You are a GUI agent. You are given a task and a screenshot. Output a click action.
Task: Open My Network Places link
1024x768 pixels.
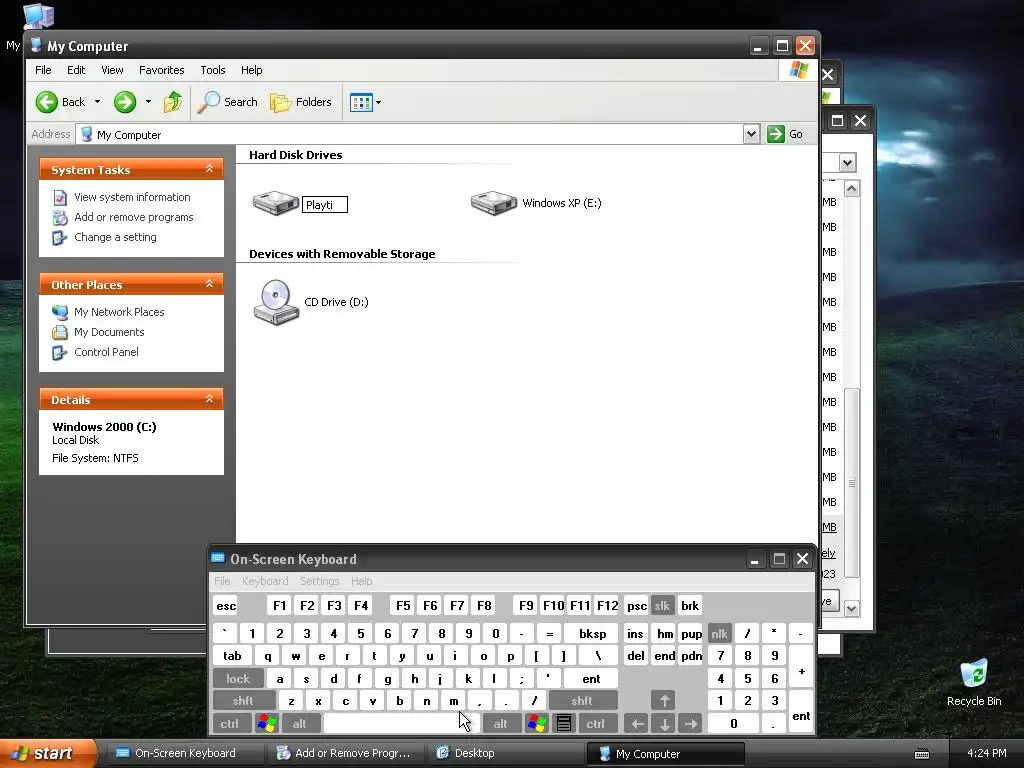coord(119,312)
